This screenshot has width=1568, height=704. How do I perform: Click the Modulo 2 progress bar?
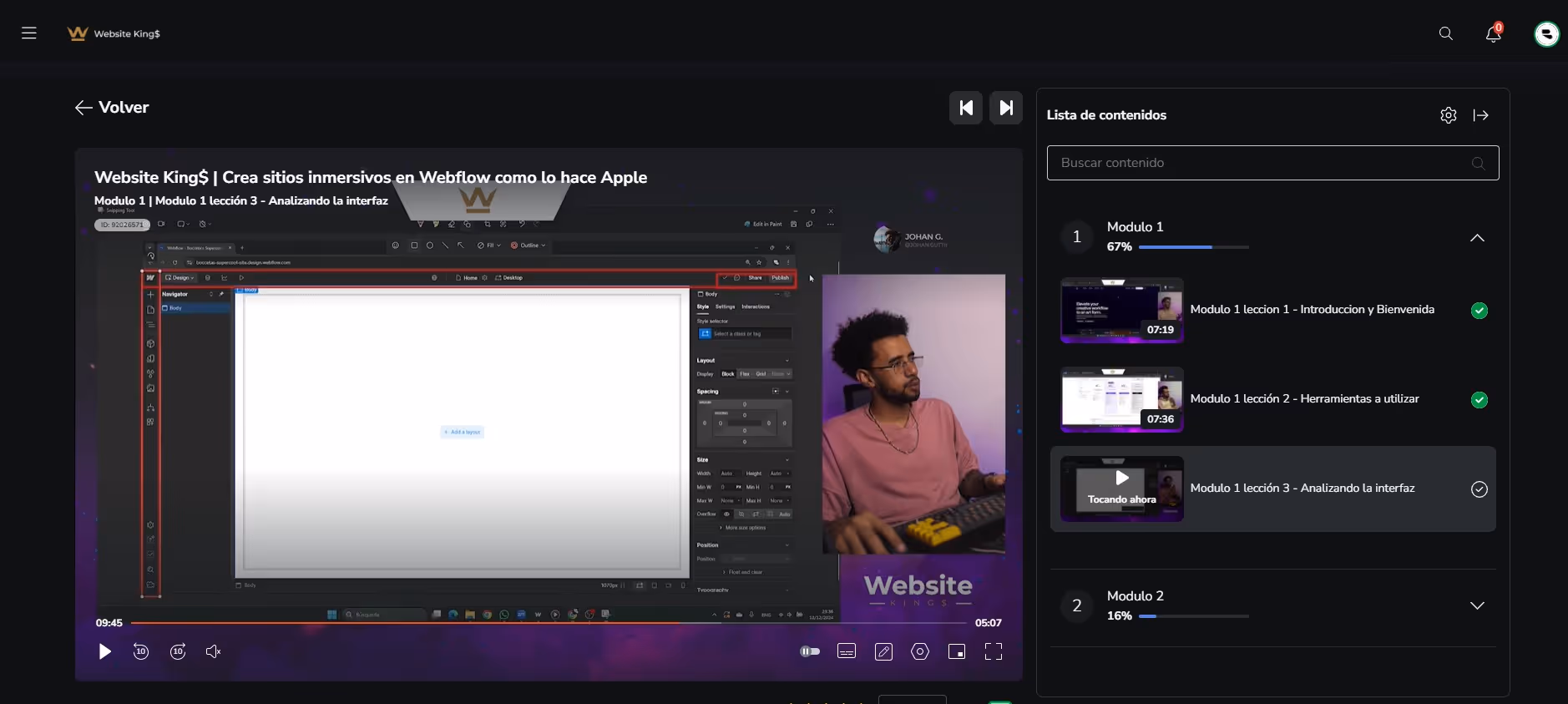(1194, 616)
